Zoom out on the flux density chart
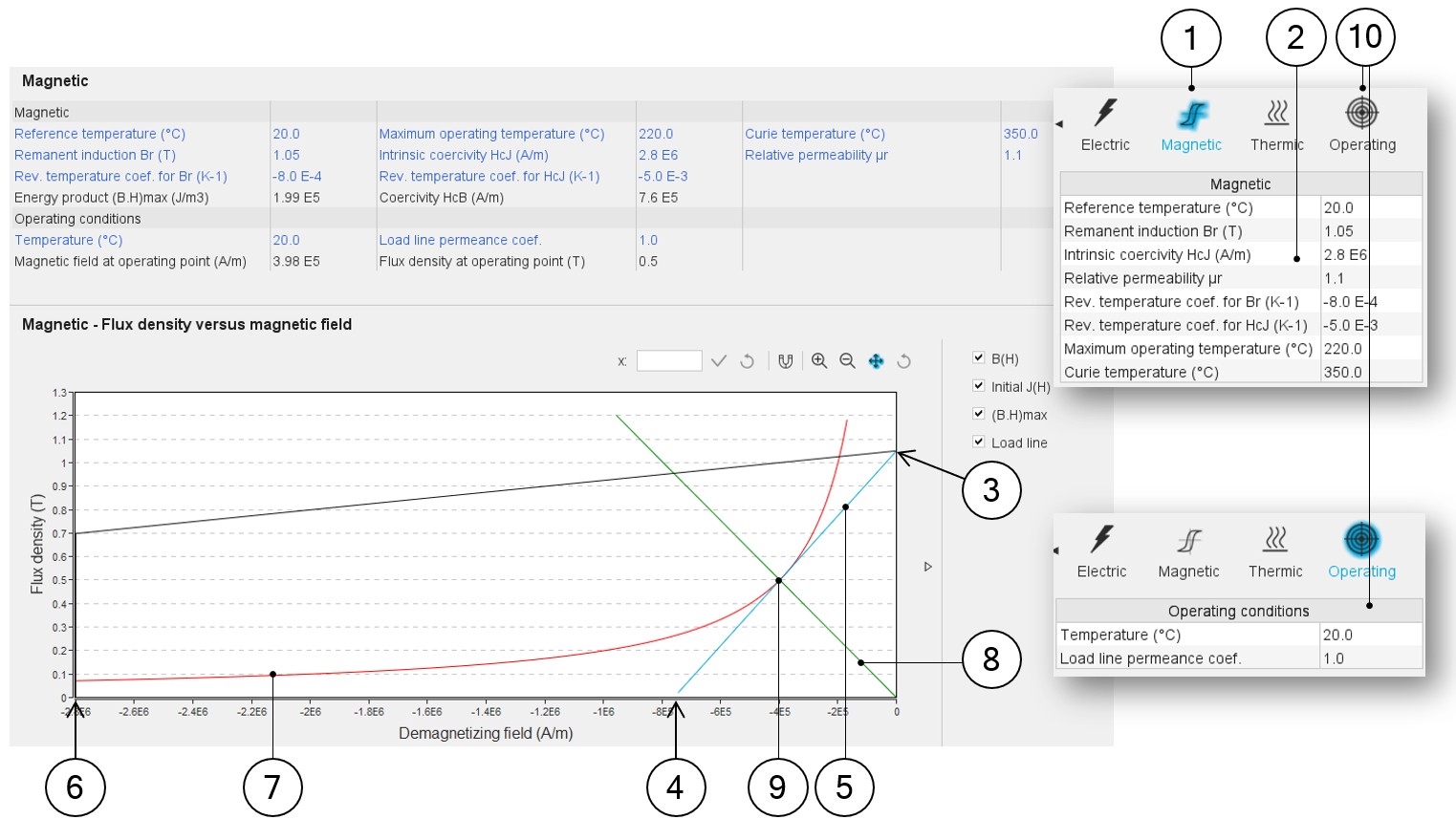1456x819 pixels. pyautogui.click(x=847, y=361)
